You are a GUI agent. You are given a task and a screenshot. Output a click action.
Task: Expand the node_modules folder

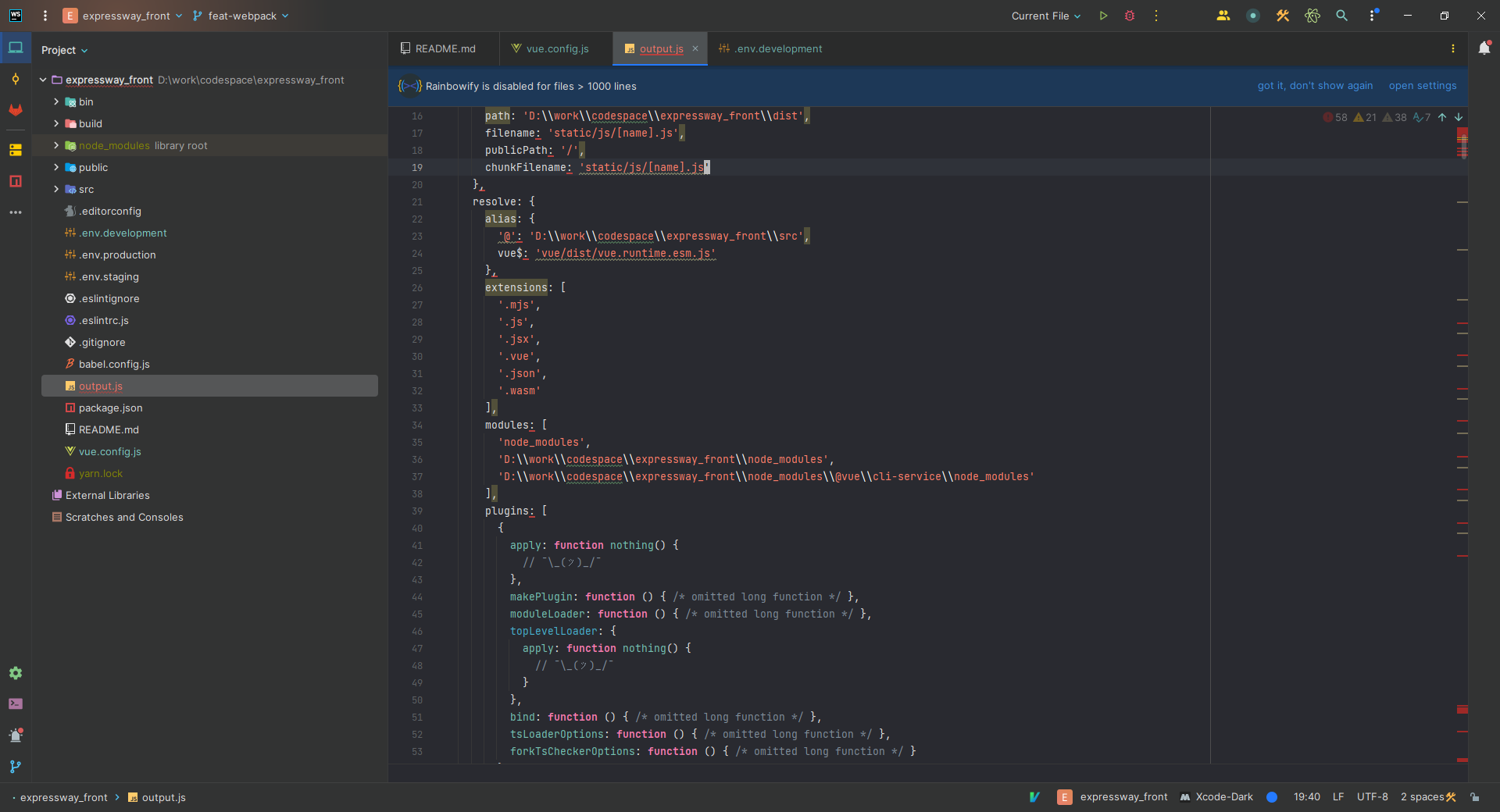pyautogui.click(x=56, y=145)
